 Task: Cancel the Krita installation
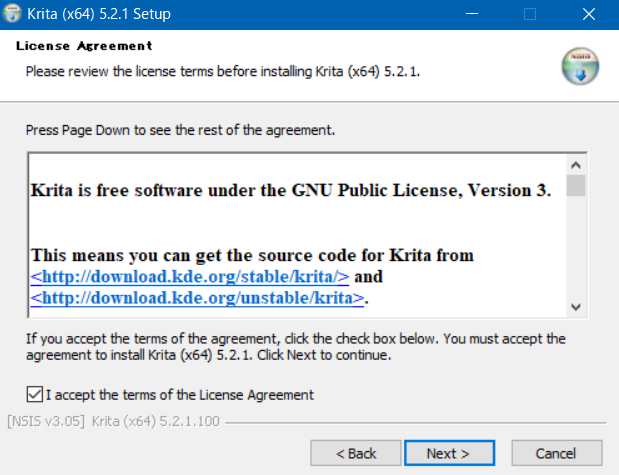tap(557, 453)
